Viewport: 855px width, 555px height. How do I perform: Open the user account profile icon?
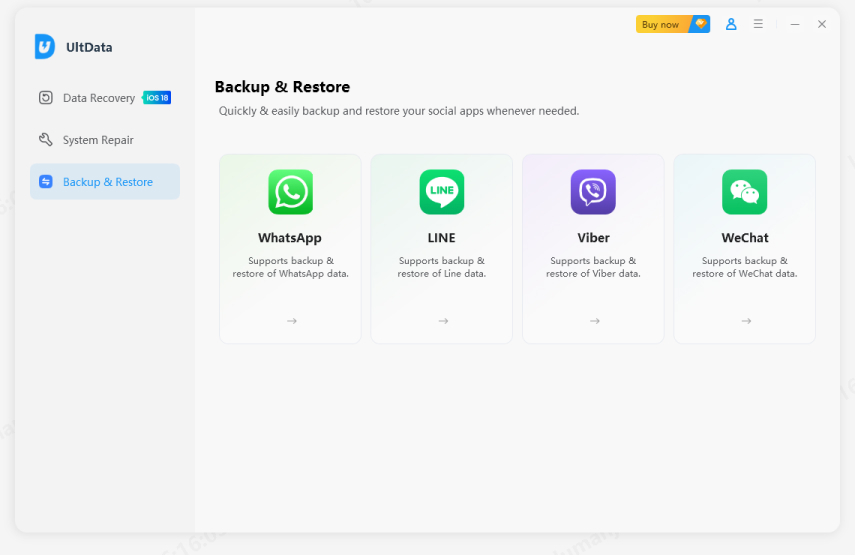point(731,24)
